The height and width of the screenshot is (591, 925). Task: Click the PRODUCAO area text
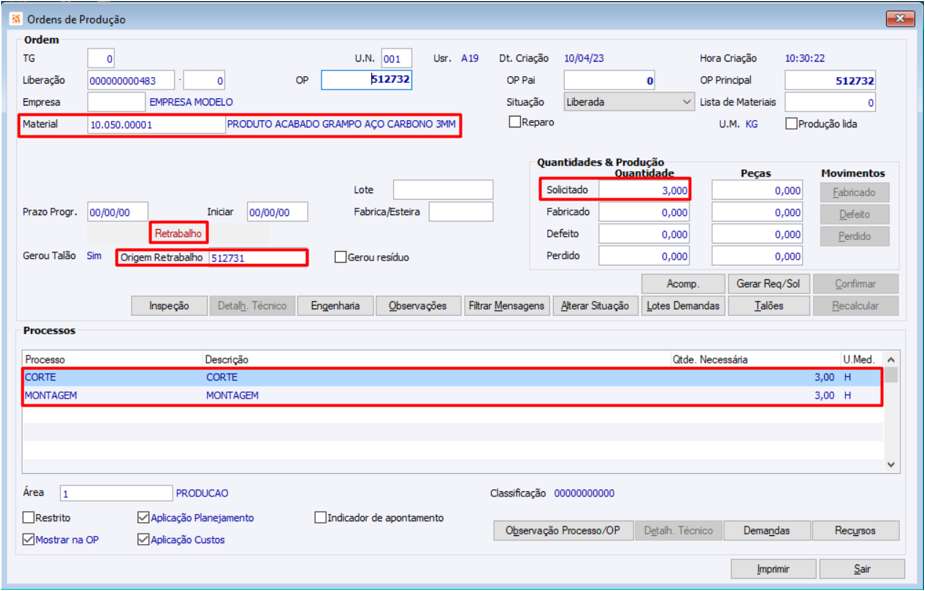tap(202, 493)
